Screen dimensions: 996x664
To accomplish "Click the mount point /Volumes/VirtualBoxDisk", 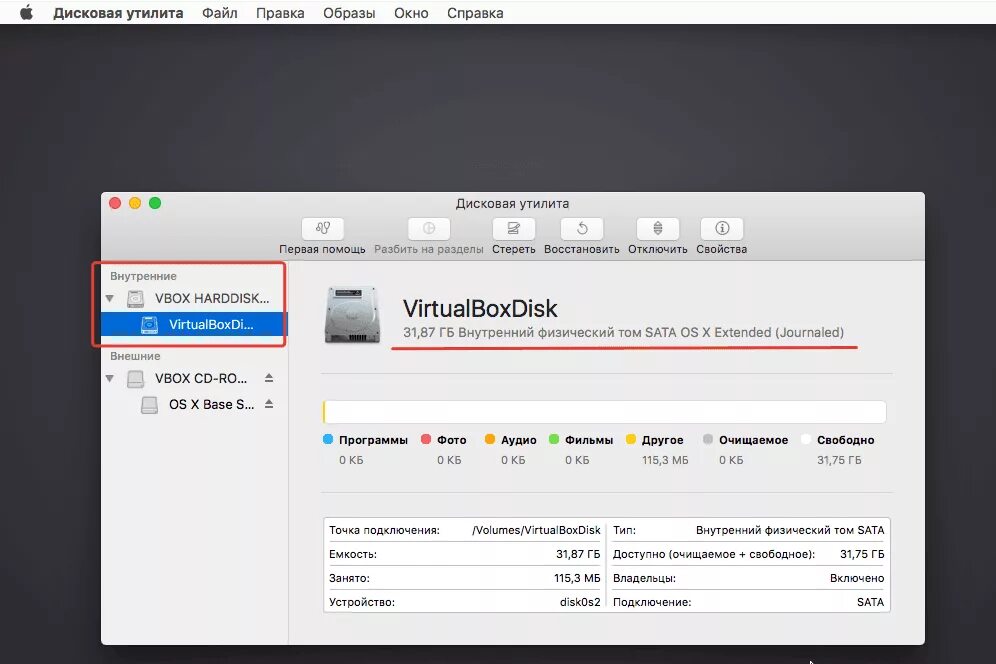I will 536,530.
